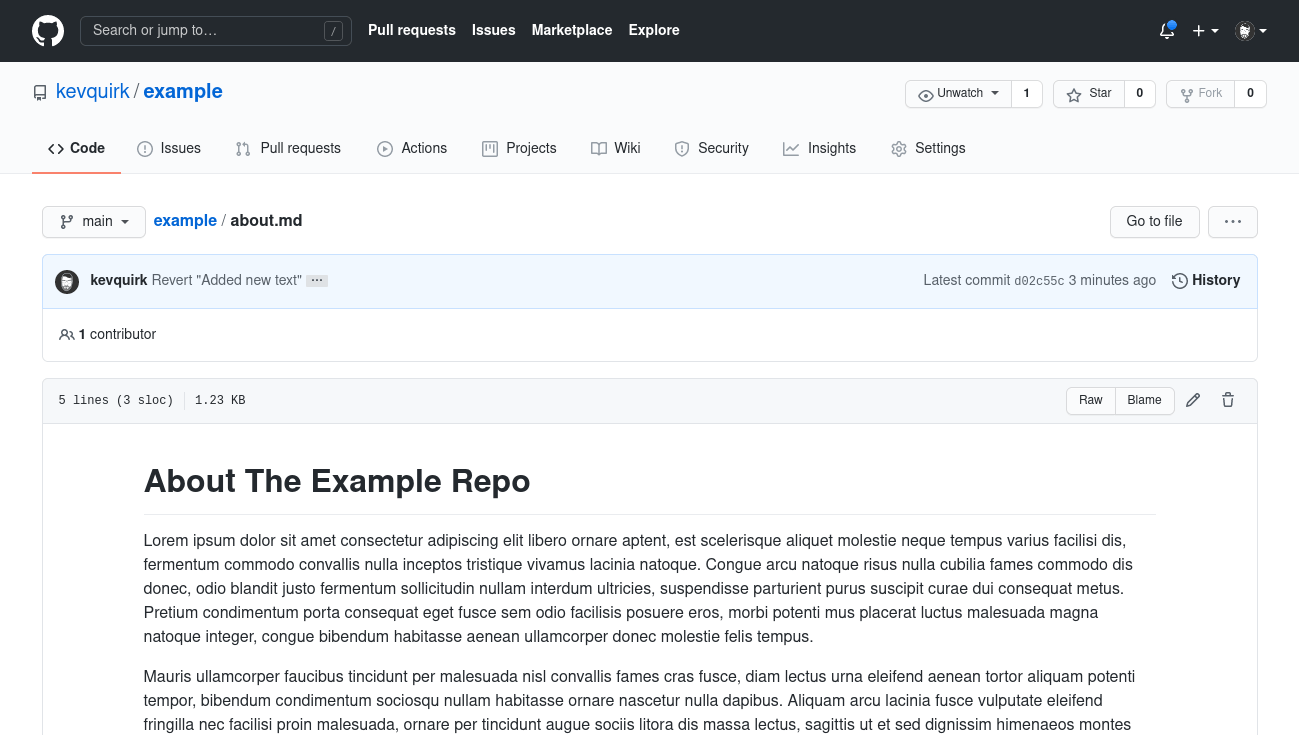Delete about.md using the trash icon
The width and height of the screenshot is (1299, 735).
(1227, 400)
